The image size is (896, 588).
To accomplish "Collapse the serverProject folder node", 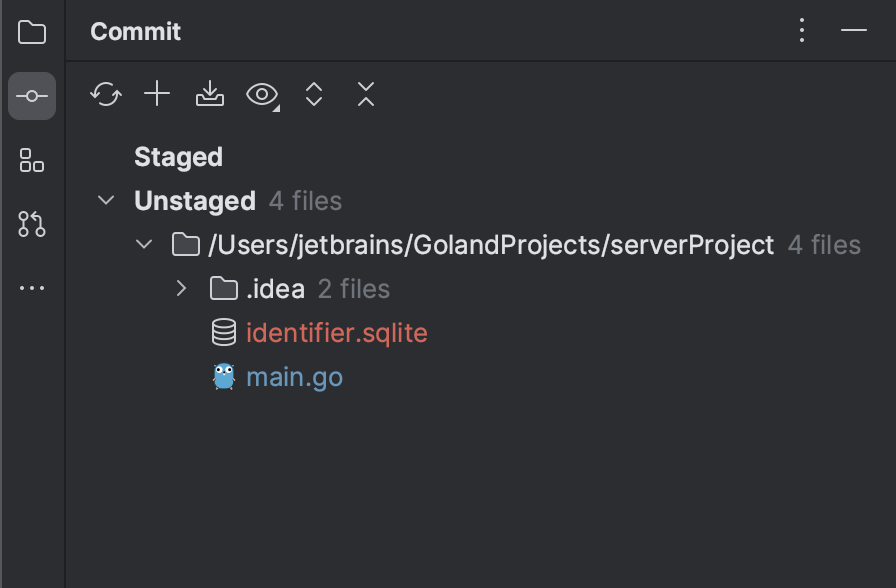I will (x=143, y=244).
